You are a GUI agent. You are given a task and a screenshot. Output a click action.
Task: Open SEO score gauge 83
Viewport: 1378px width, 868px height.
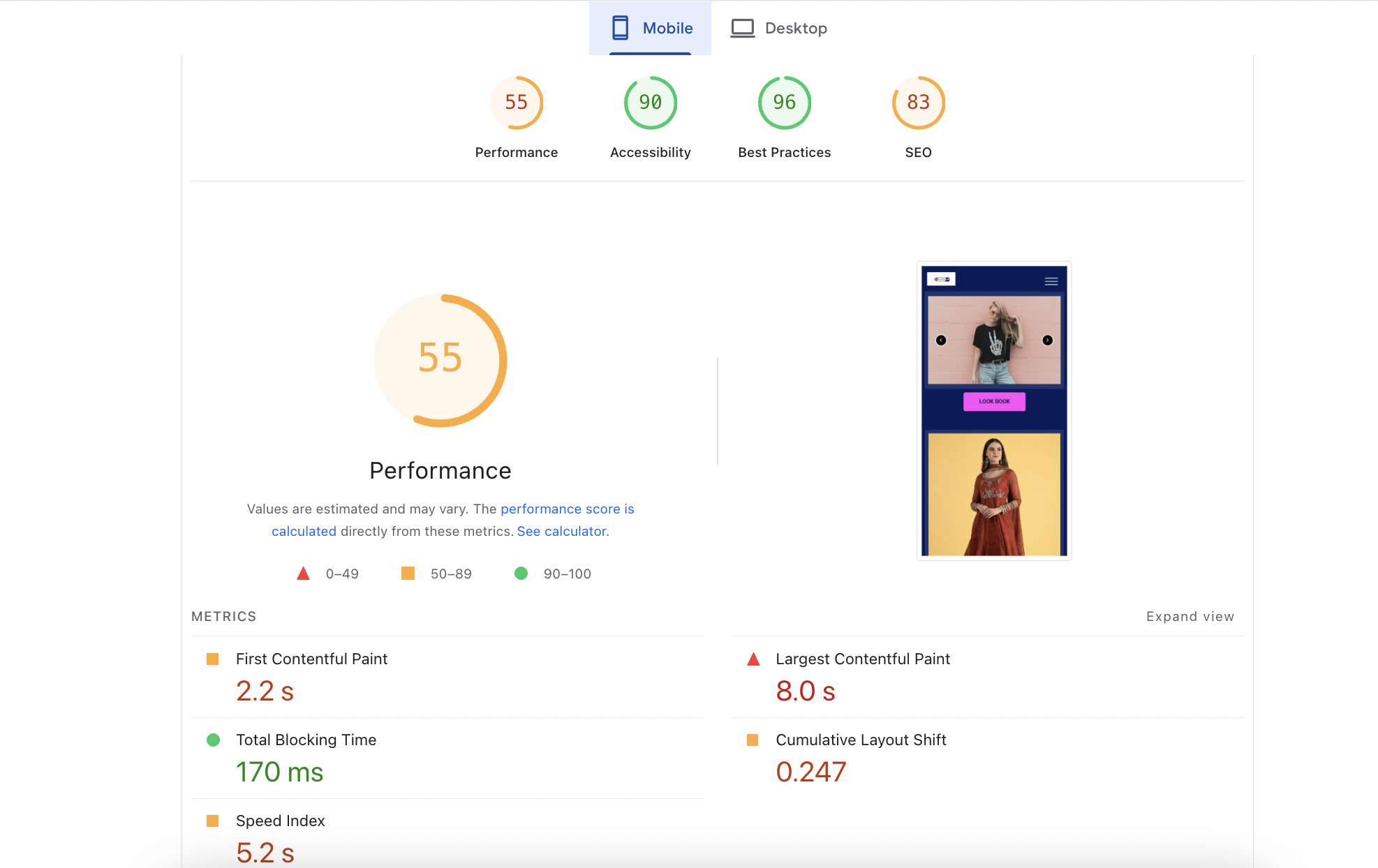click(x=918, y=103)
